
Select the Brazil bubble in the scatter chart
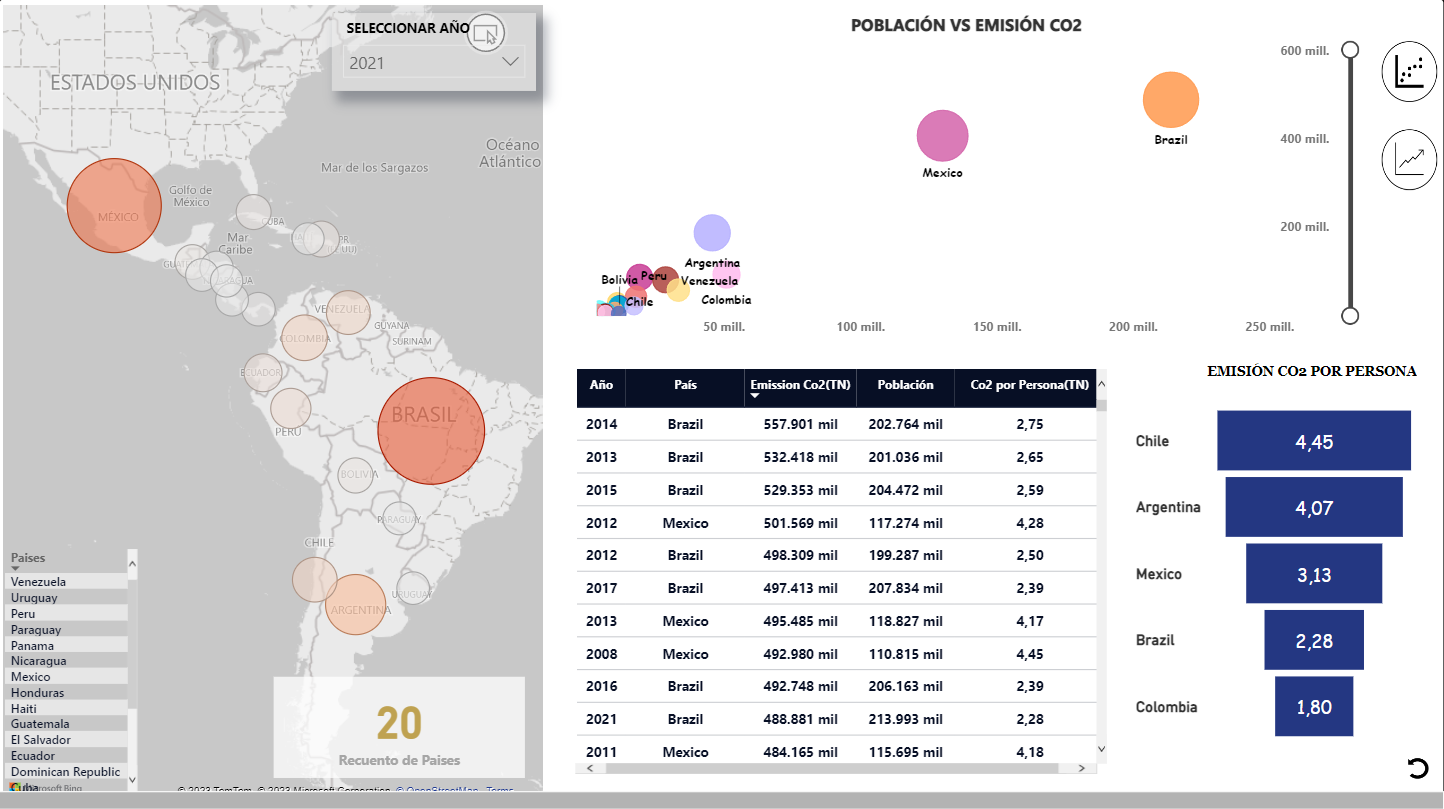[x=1170, y=100]
